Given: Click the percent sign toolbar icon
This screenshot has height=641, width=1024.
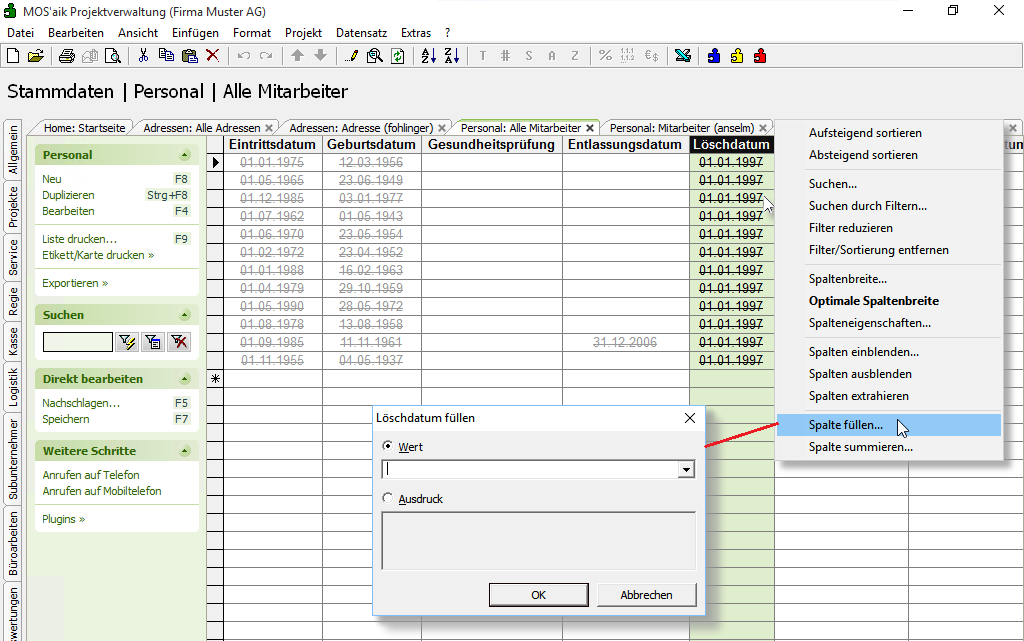Looking at the screenshot, I should coord(605,56).
